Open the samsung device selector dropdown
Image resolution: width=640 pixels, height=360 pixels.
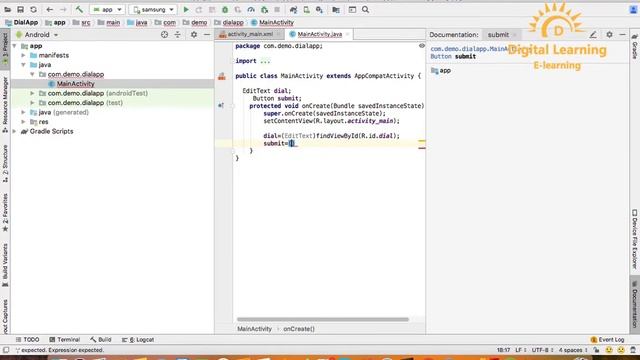(x=153, y=9)
